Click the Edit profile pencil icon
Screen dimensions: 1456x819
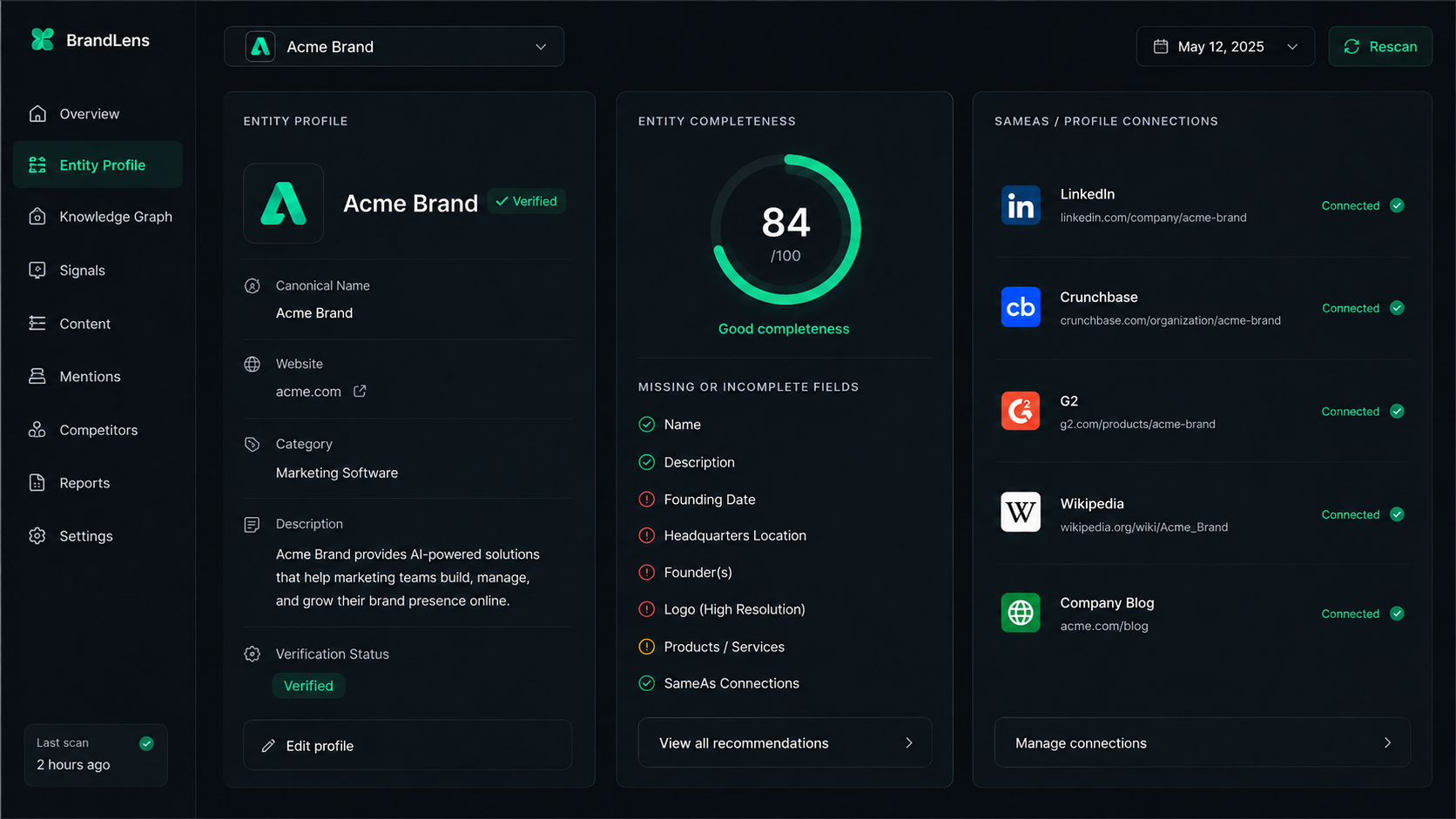[268, 746]
